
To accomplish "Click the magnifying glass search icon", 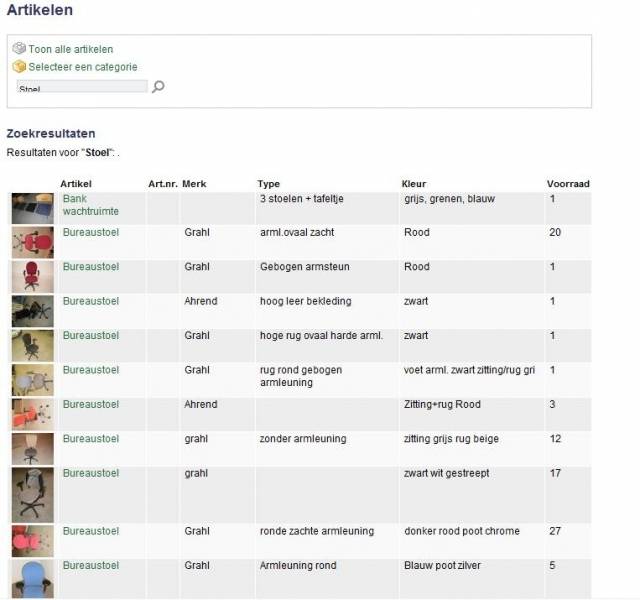I will pos(158,87).
